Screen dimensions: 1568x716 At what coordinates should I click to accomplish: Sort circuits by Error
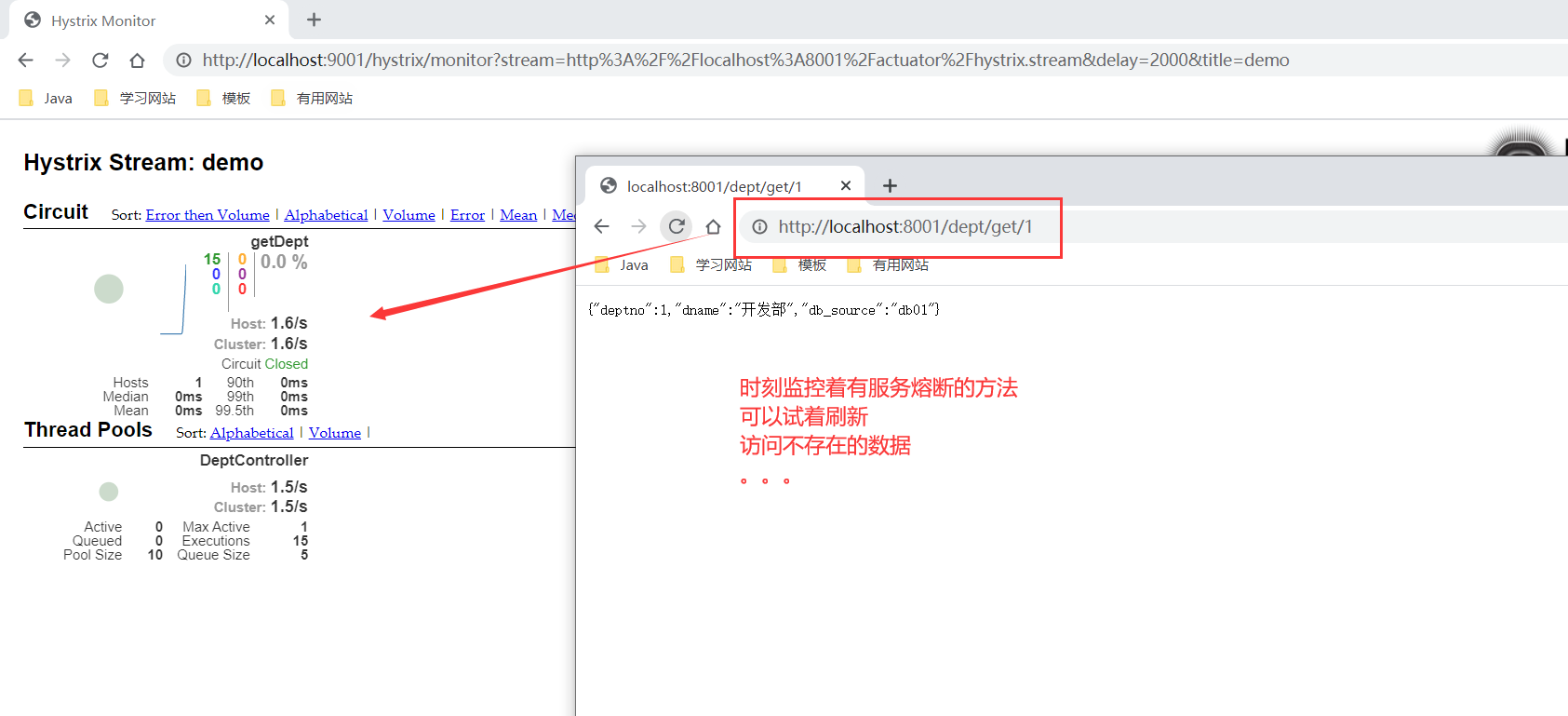pyautogui.click(x=467, y=215)
